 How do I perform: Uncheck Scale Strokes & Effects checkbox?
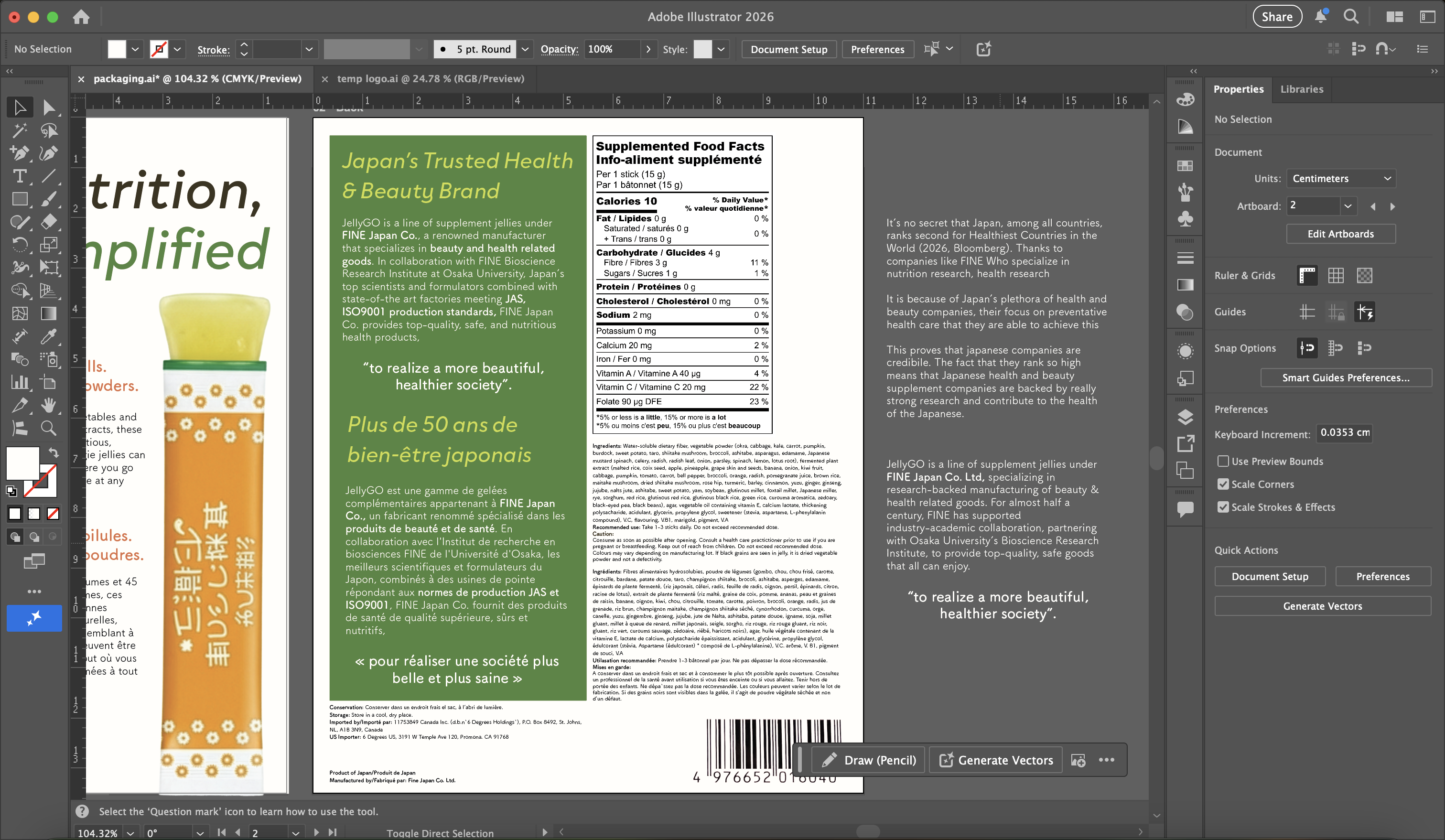(x=1222, y=507)
